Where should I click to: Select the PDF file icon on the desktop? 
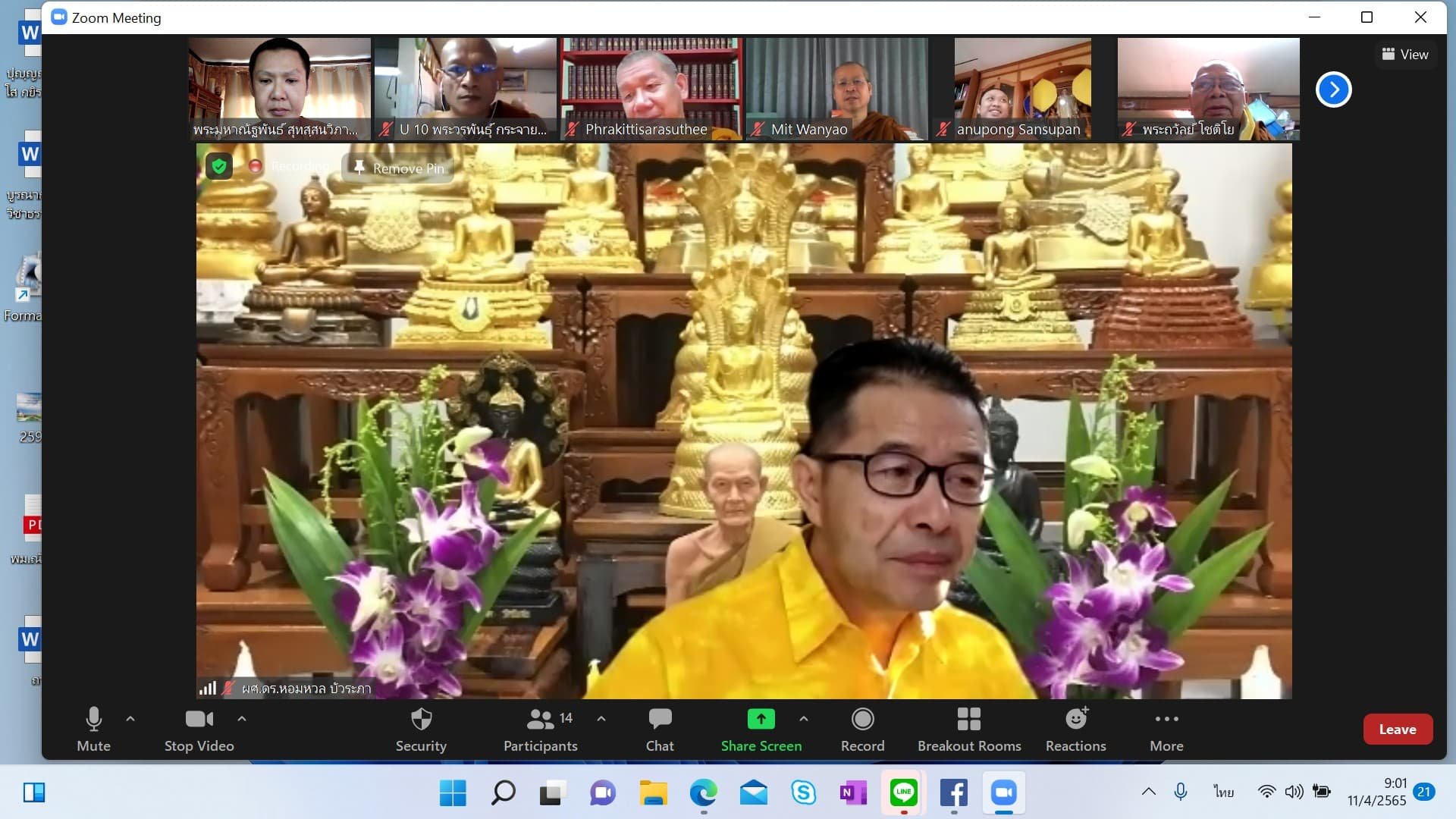tap(32, 518)
